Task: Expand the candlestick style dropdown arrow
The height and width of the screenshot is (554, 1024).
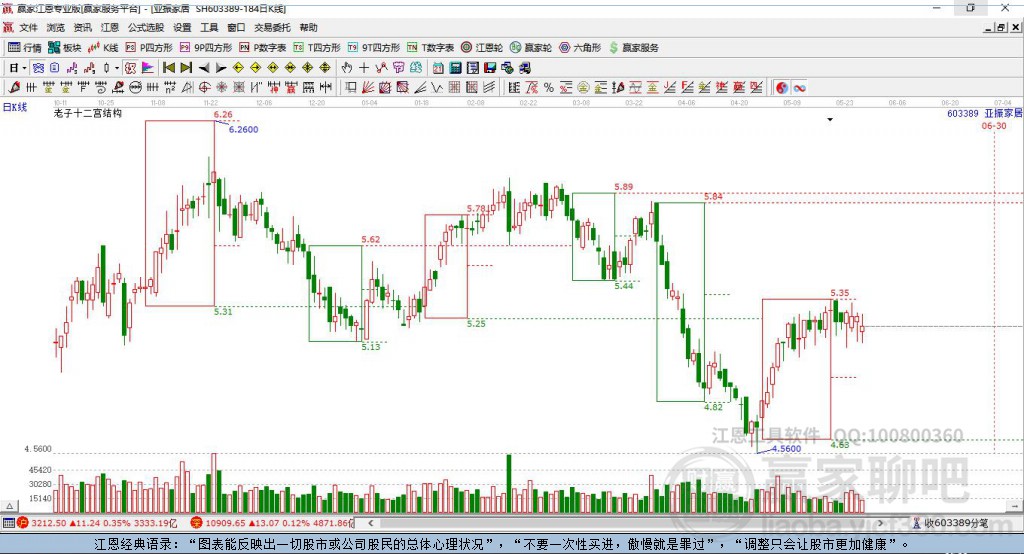Action: [117, 68]
